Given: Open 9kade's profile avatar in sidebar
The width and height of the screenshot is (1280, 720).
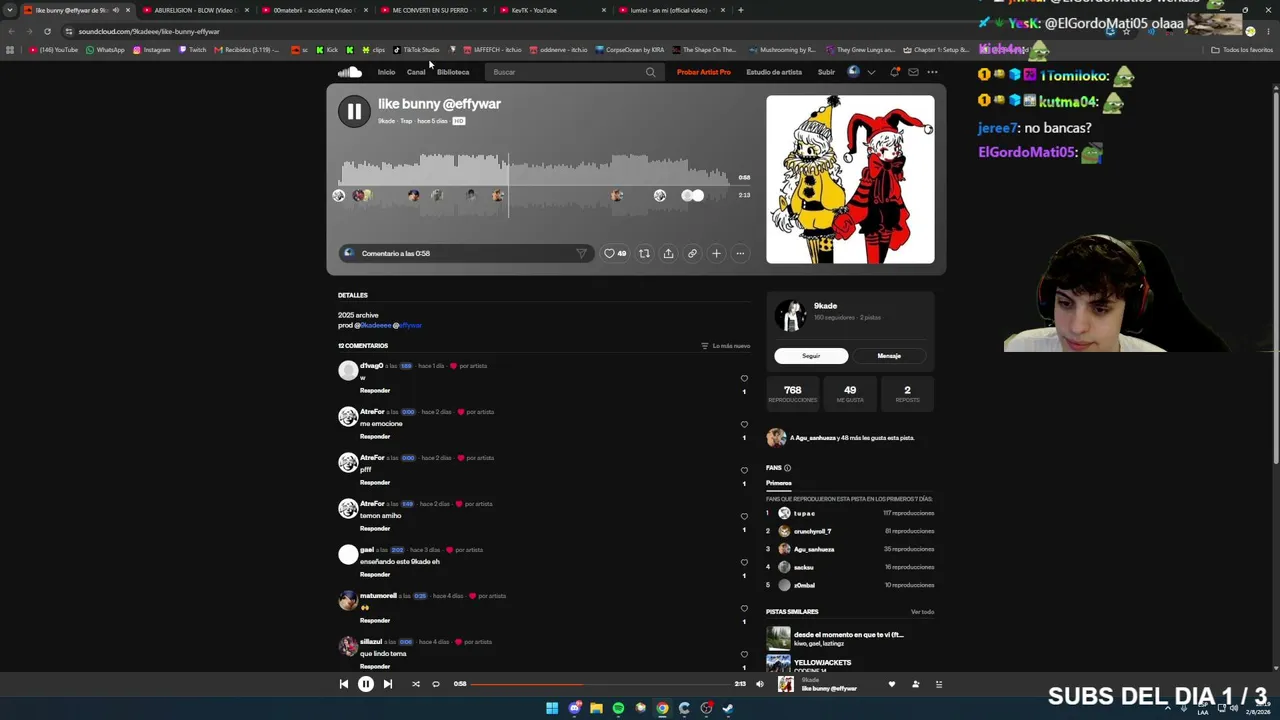Looking at the screenshot, I should [x=790, y=315].
